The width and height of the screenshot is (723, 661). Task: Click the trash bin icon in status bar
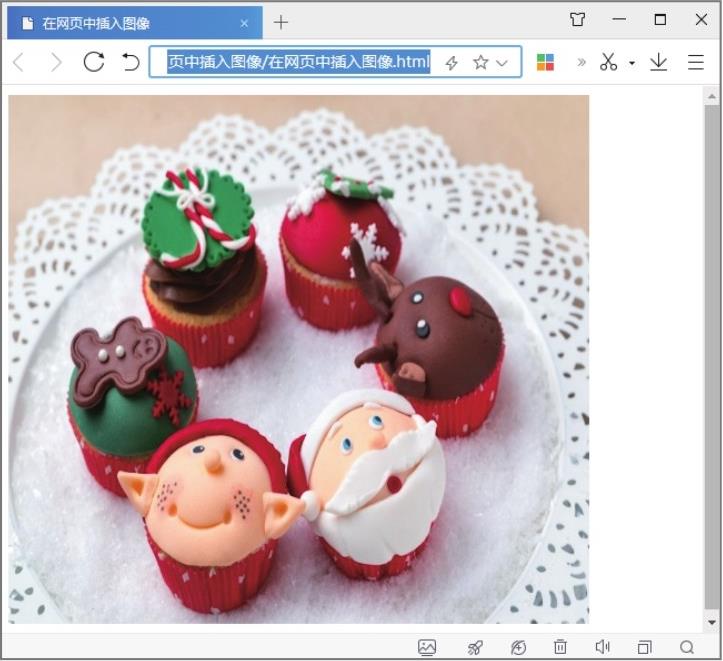click(560, 647)
